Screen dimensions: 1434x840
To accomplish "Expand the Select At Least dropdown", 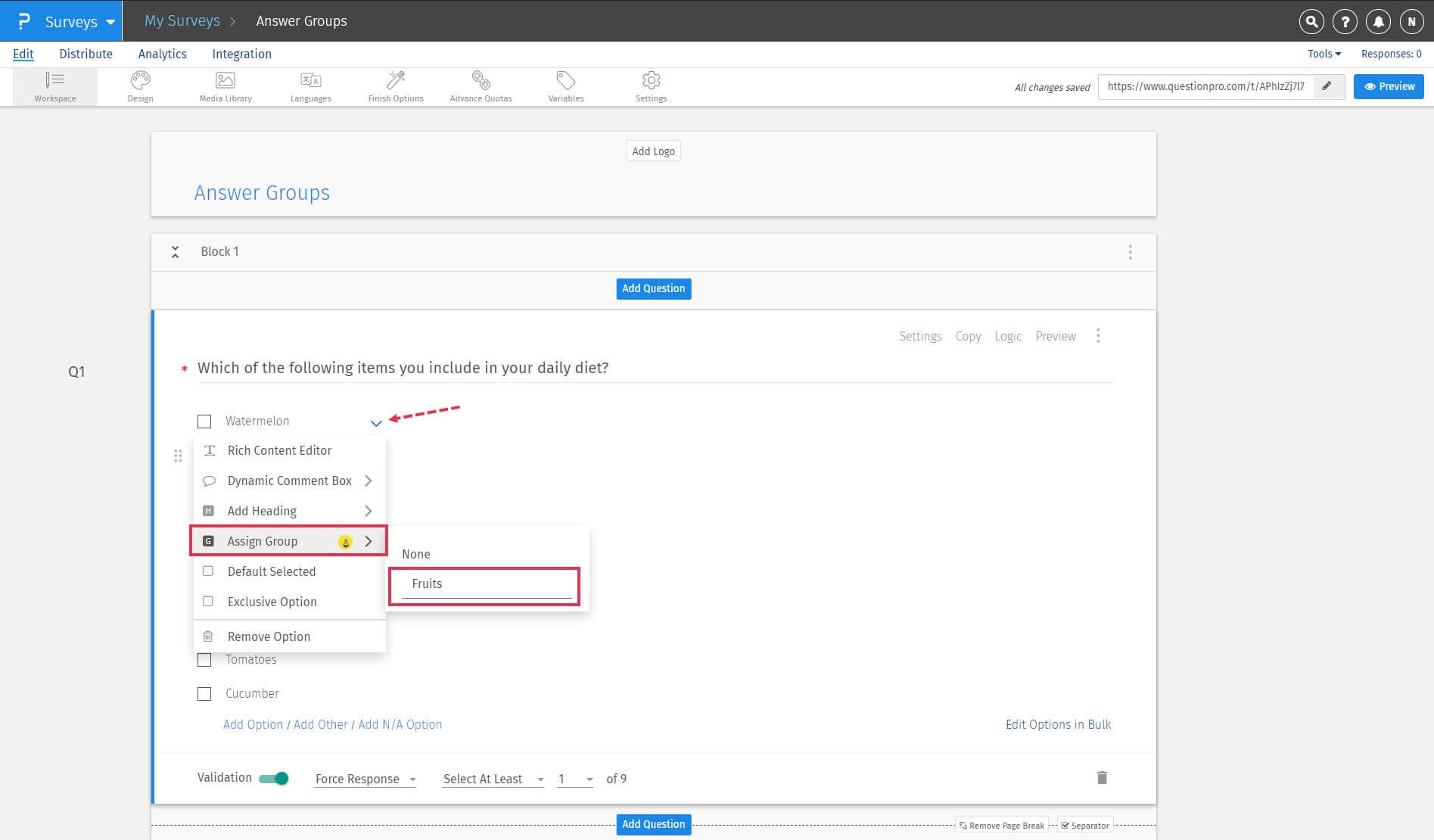I will [493, 779].
